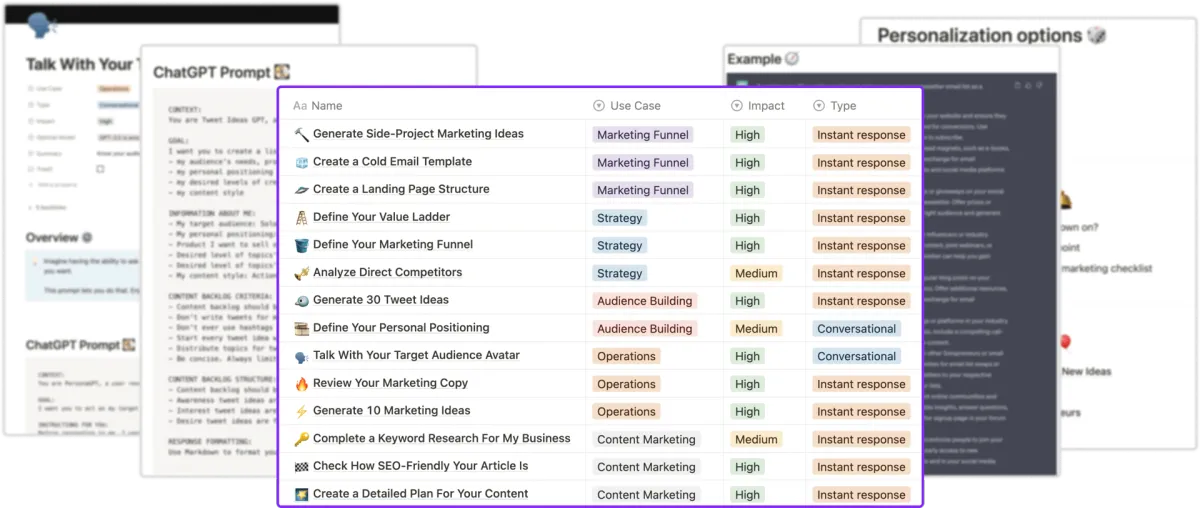
Task: Click Marketing Funnel tag on Cold Email Template row
Action: pos(643,162)
